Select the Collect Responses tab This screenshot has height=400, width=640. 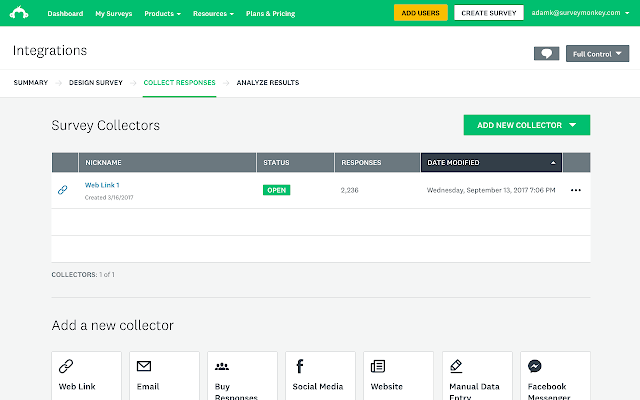tap(179, 82)
